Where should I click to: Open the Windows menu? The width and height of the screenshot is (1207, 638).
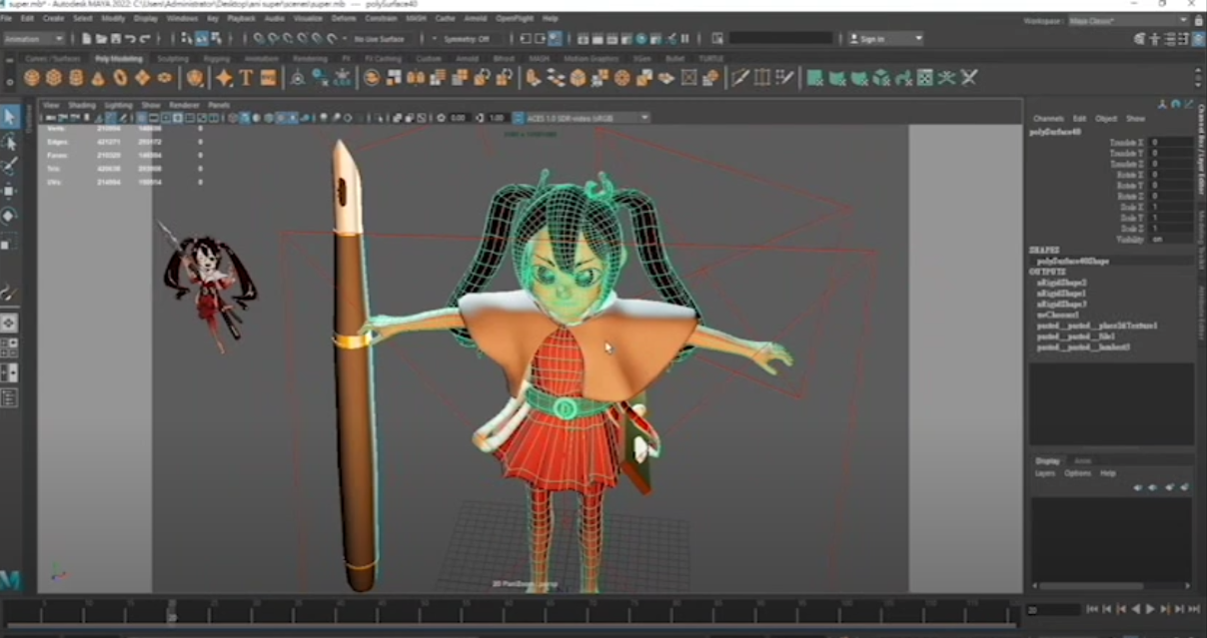click(x=182, y=18)
